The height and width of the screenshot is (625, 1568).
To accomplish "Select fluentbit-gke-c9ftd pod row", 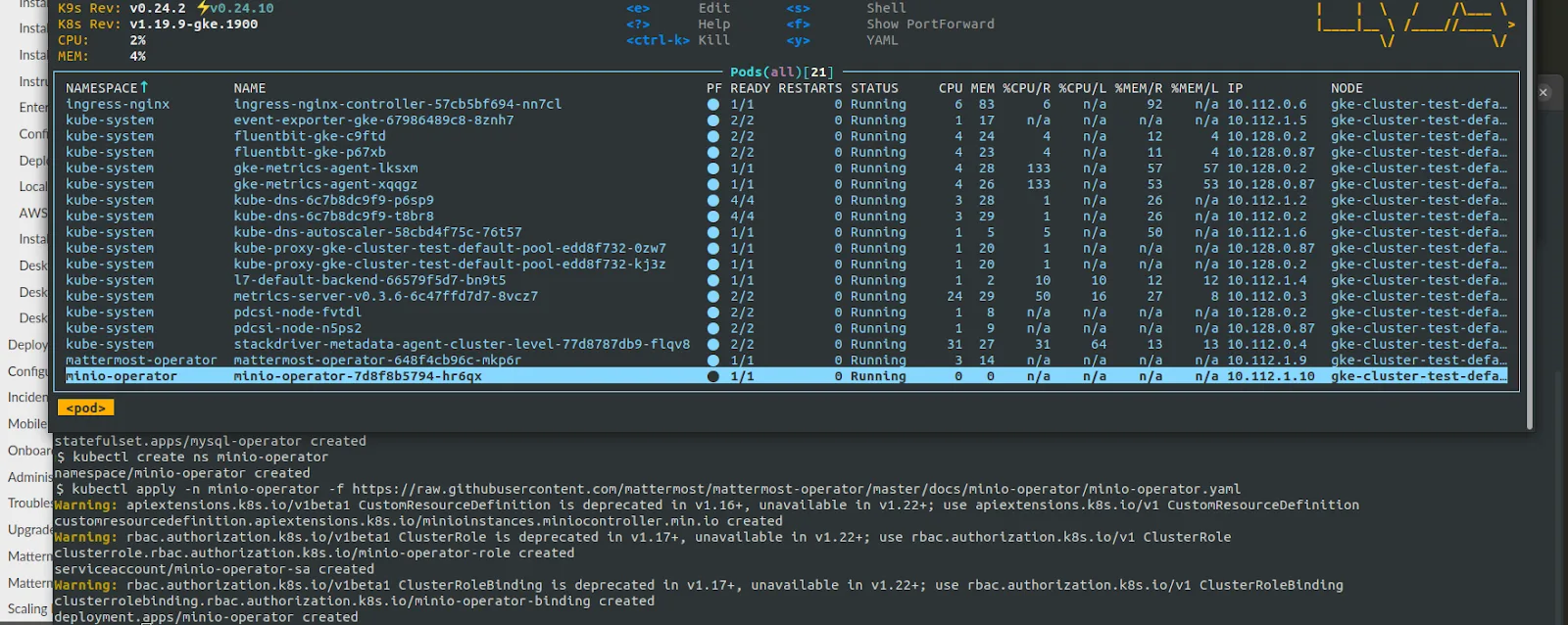I will pos(786,136).
